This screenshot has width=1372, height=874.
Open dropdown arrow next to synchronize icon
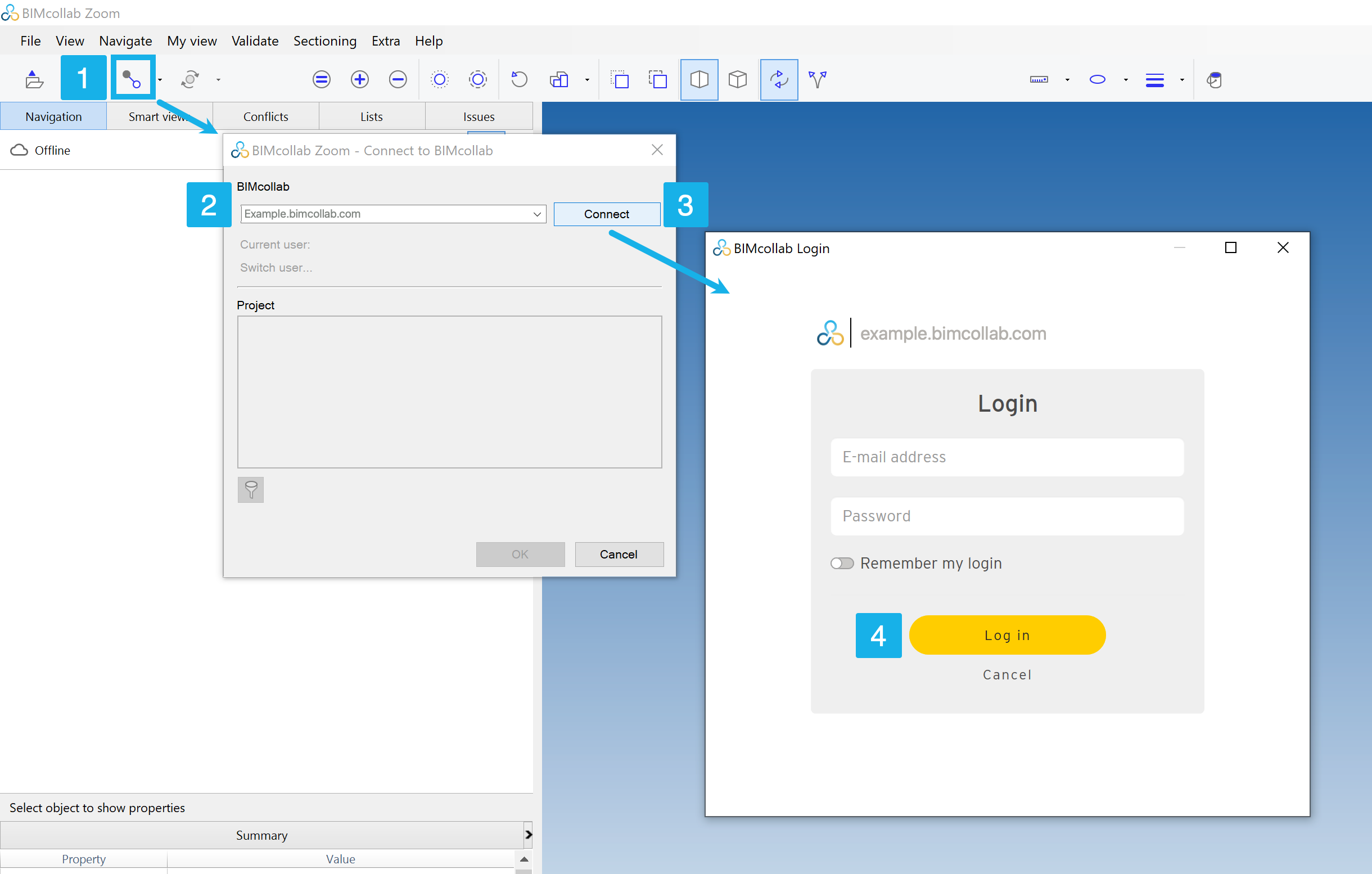[218, 80]
